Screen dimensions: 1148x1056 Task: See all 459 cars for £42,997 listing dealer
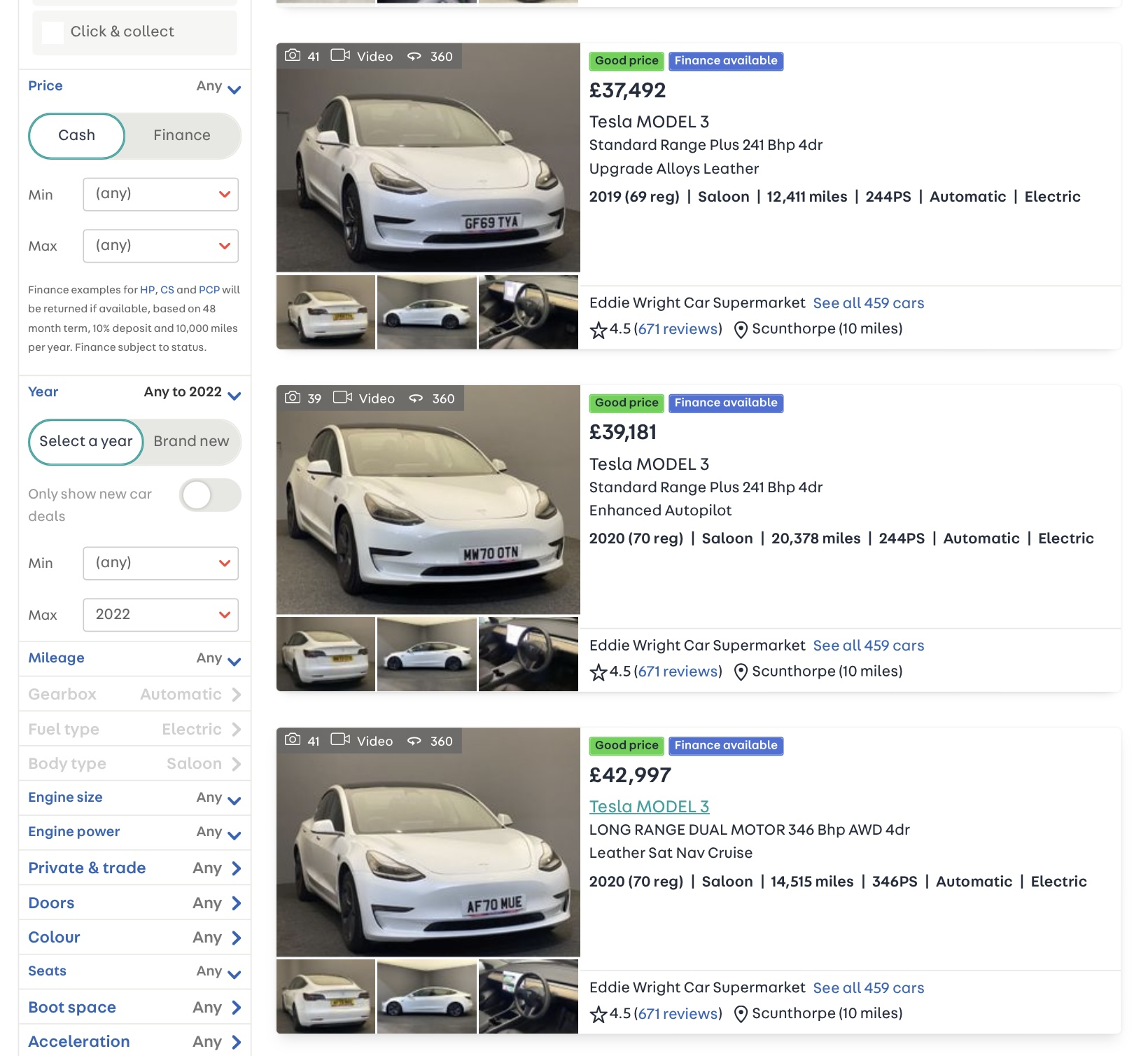(869, 988)
